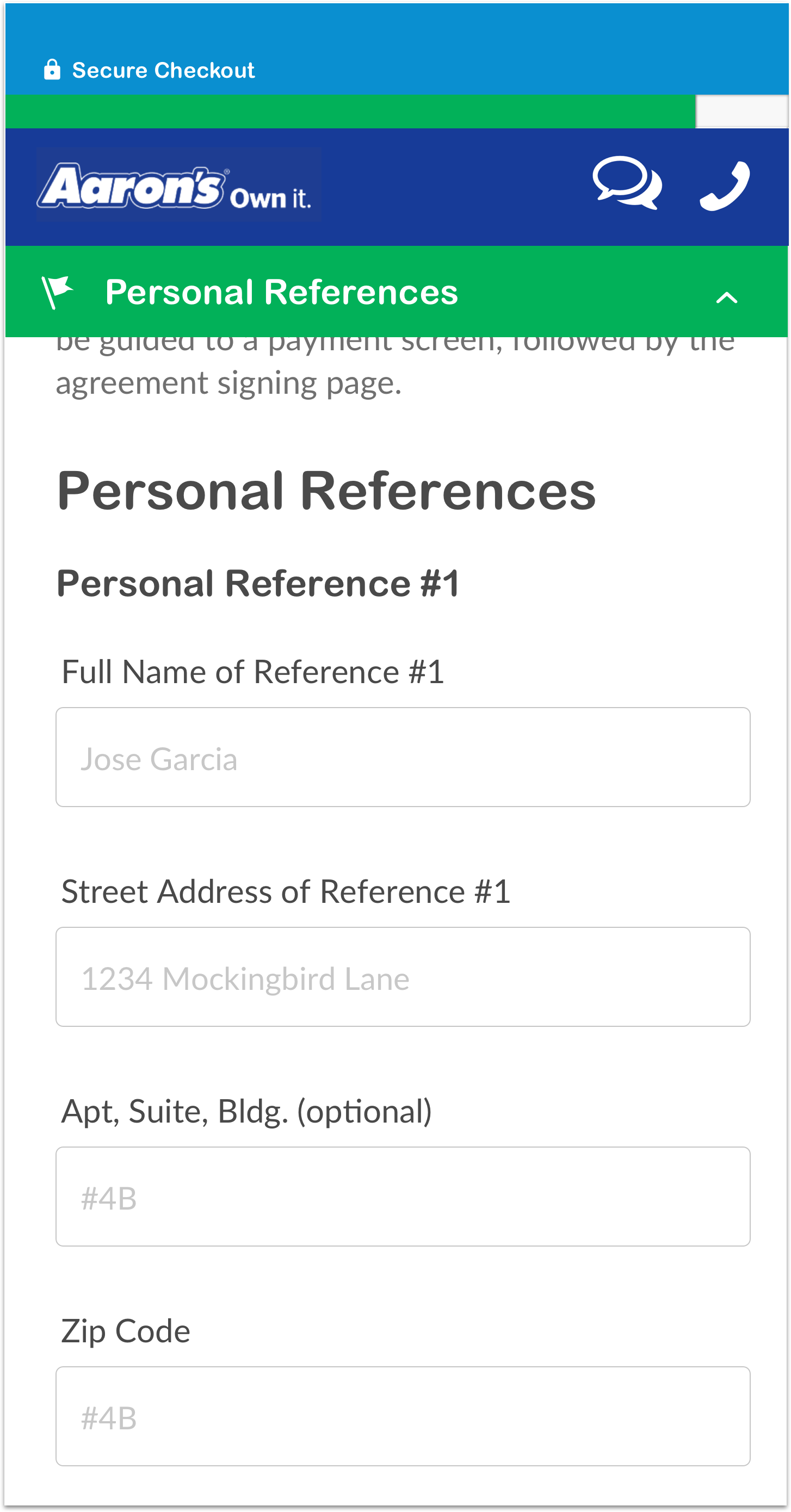This screenshot has height=1512, width=791.
Task: Click the lock icon beside Secure Checkout
Action: (52, 70)
